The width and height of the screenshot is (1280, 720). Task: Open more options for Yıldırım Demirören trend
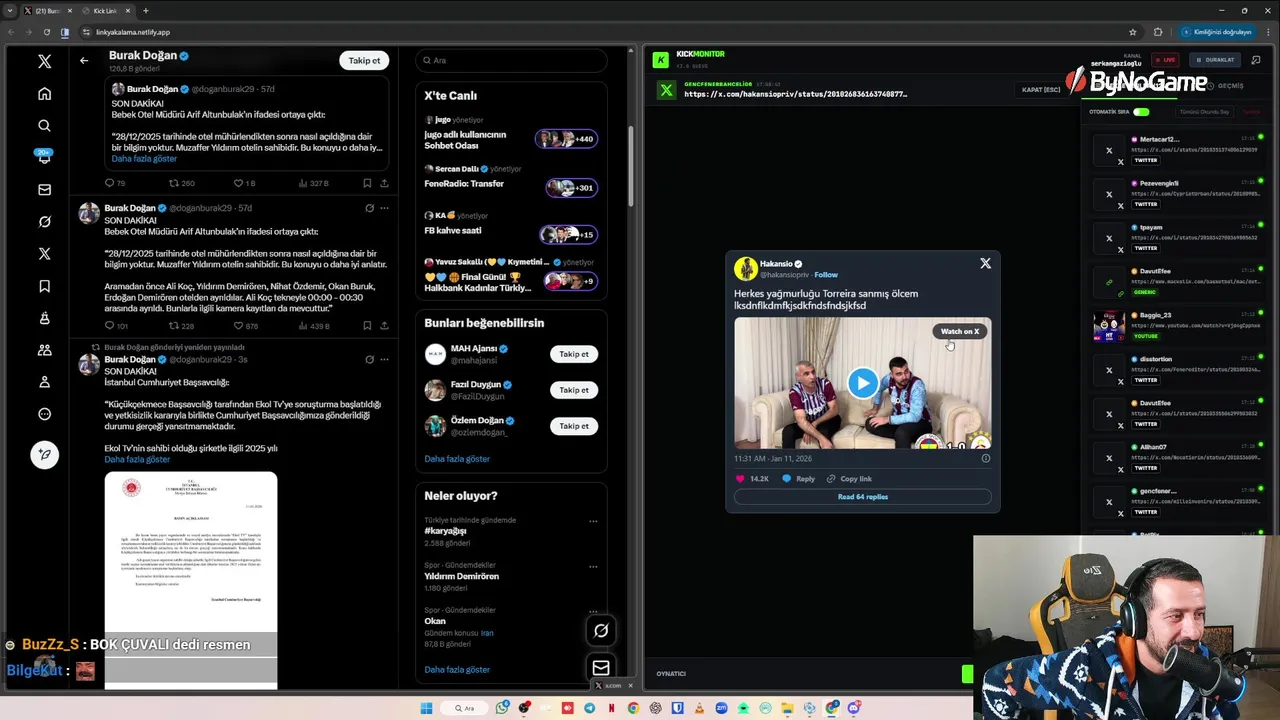tap(593, 567)
